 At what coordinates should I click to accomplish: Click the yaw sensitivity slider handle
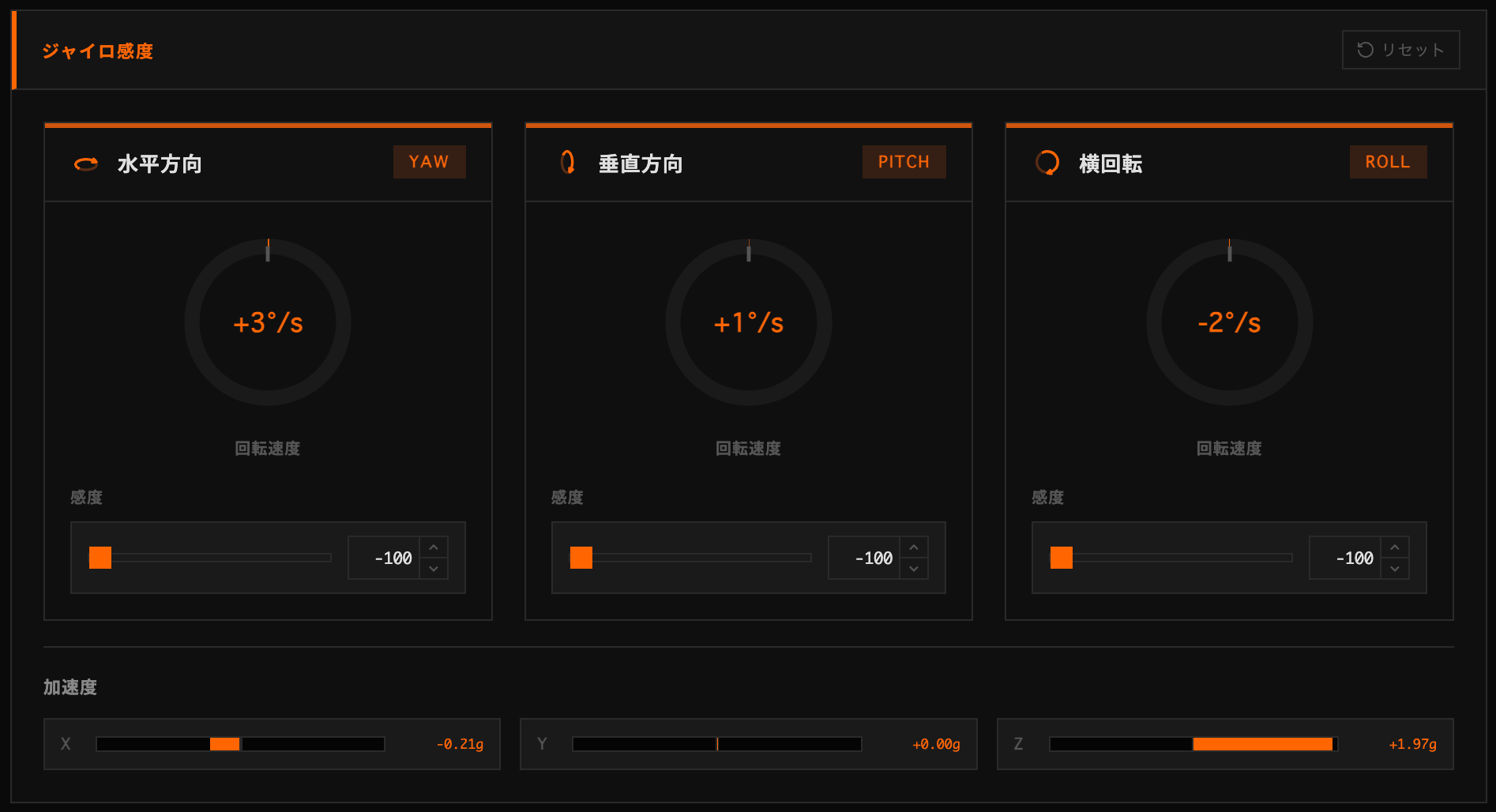[x=100, y=558]
